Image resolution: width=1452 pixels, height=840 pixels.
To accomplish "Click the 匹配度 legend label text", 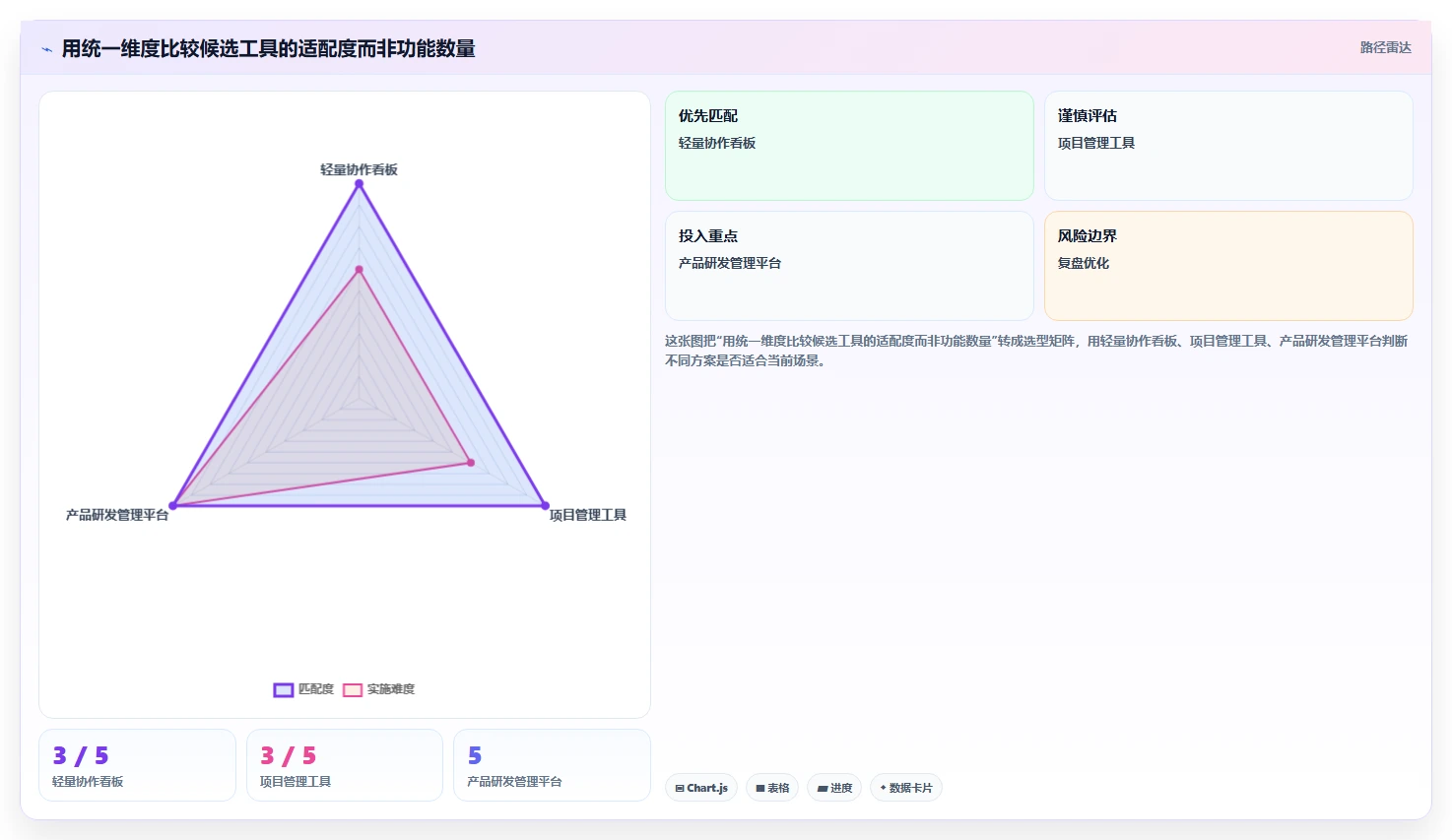I will click(x=316, y=689).
